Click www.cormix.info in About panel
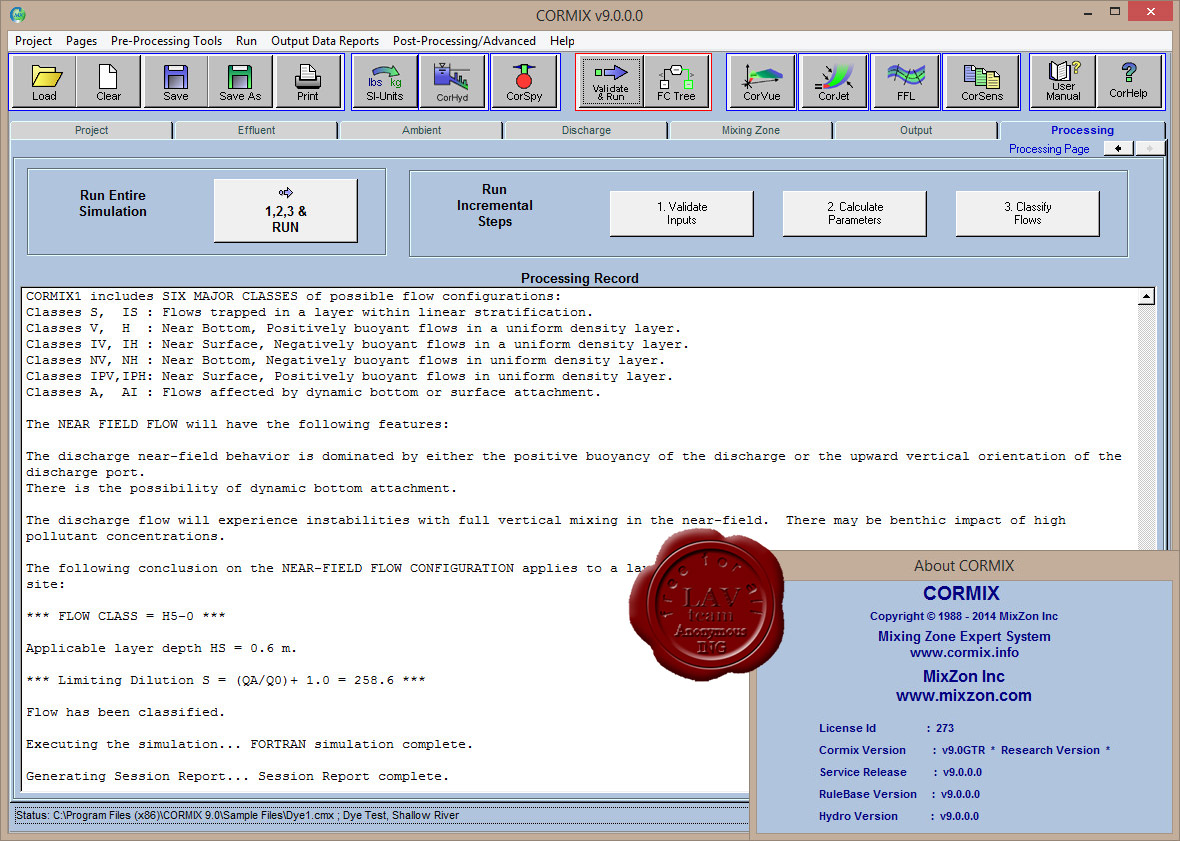 coord(964,653)
